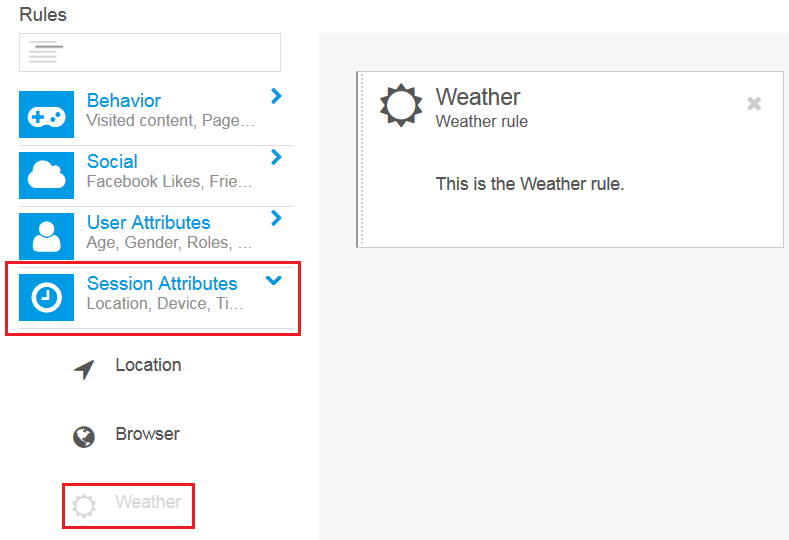The width and height of the screenshot is (789, 540).
Task: Click the 'Age, Gender, Roles, …' description
Action: [x=169, y=243]
